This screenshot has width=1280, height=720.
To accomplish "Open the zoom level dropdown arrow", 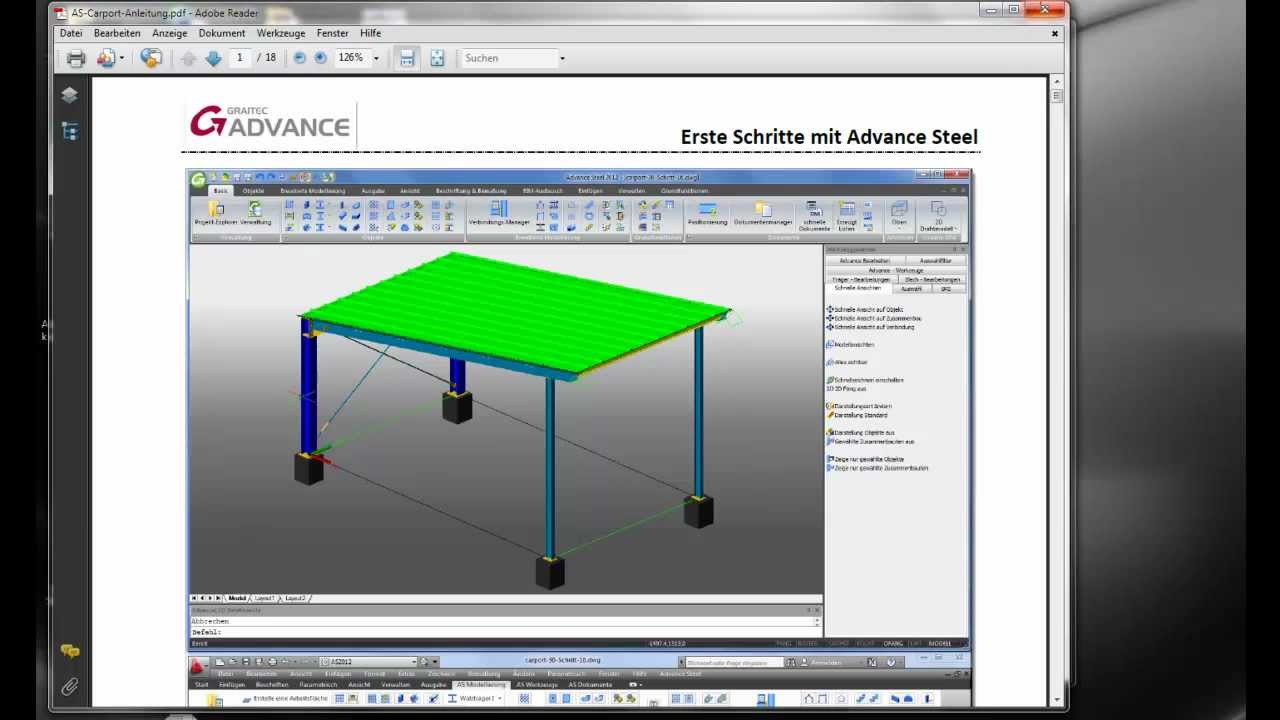I will tap(376, 58).
